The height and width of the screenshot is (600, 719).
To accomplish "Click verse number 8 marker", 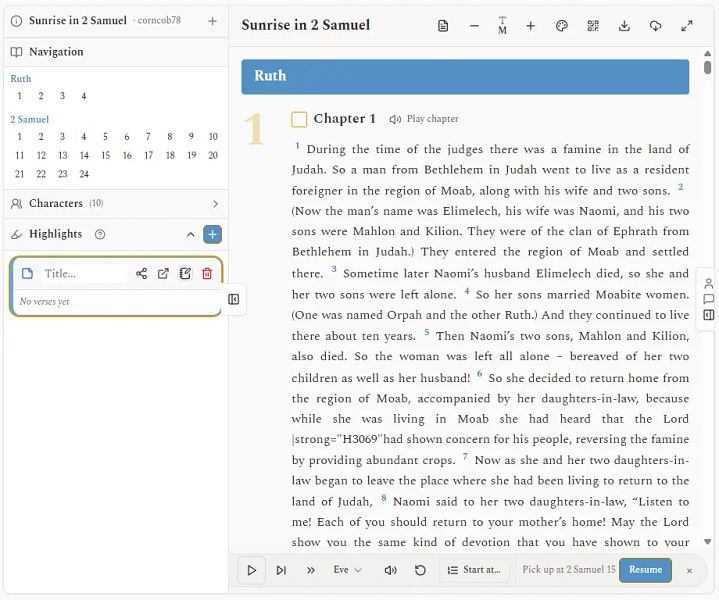I will coord(384,497).
